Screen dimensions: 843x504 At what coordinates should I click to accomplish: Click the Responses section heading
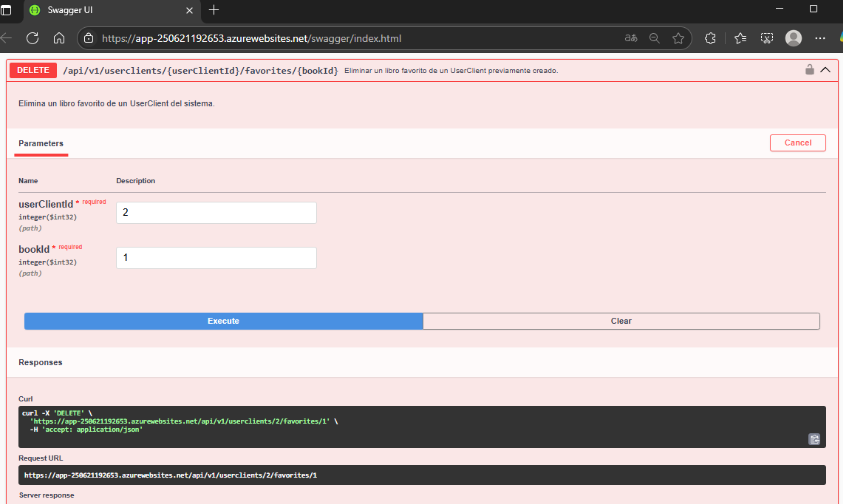pyautogui.click(x=40, y=362)
